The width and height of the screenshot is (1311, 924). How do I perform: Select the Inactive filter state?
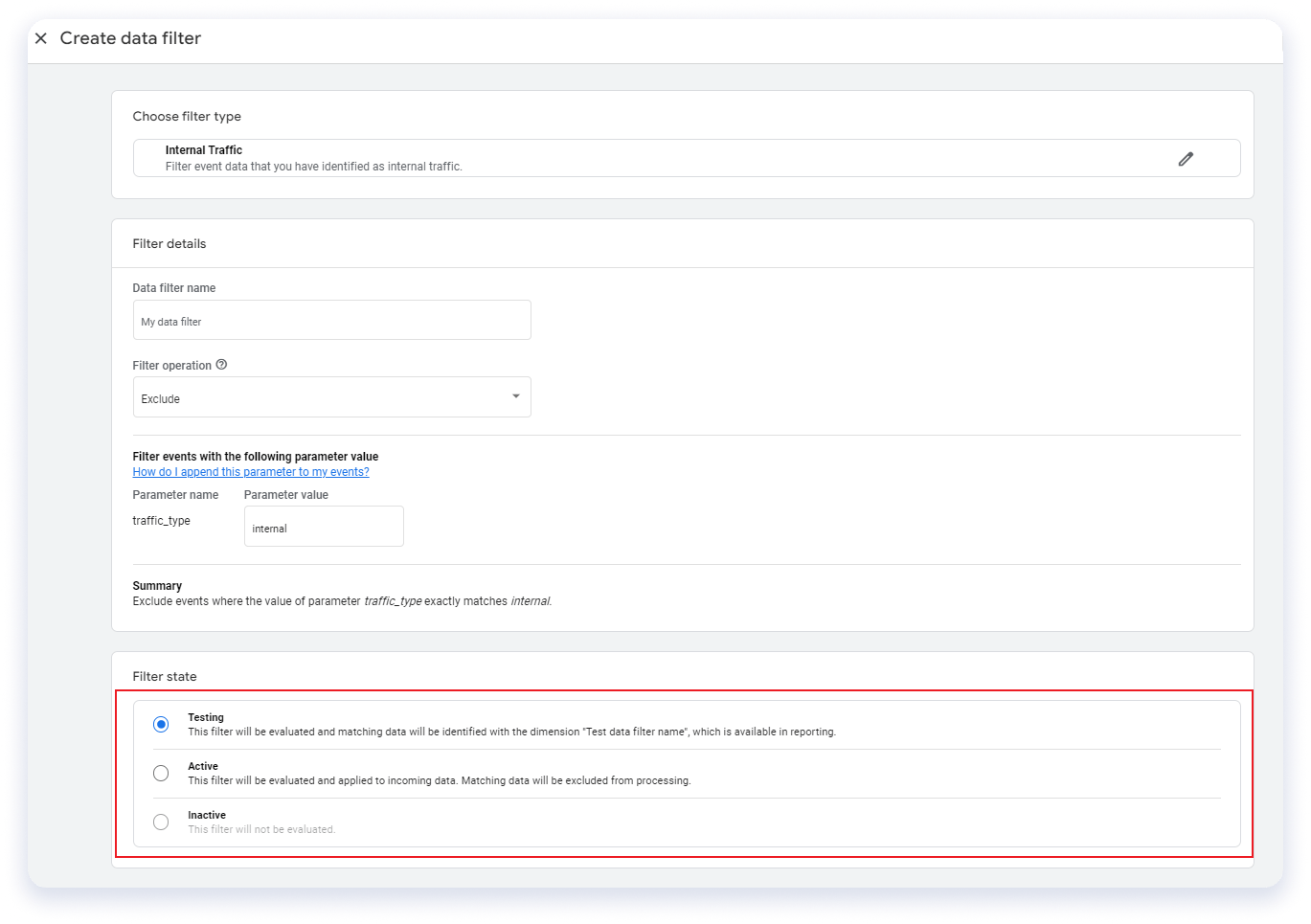161,823
